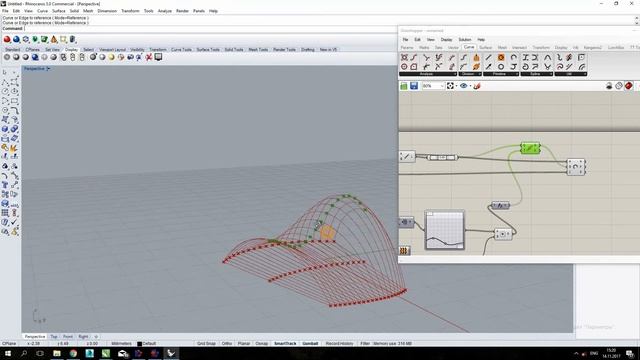Click the red X display toolbar icon

click(149, 57)
